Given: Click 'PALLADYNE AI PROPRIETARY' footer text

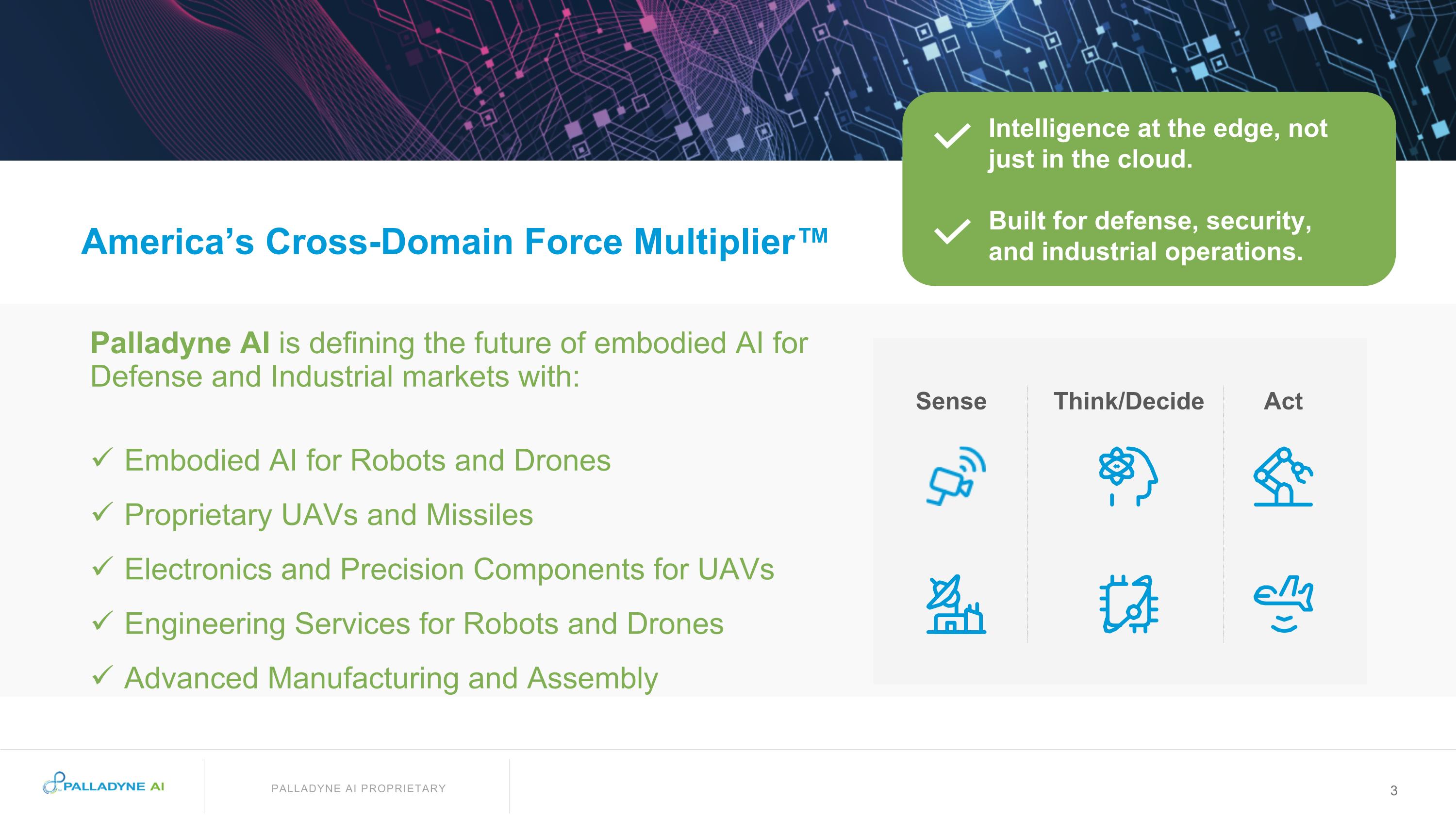Looking at the screenshot, I should tap(358, 788).
